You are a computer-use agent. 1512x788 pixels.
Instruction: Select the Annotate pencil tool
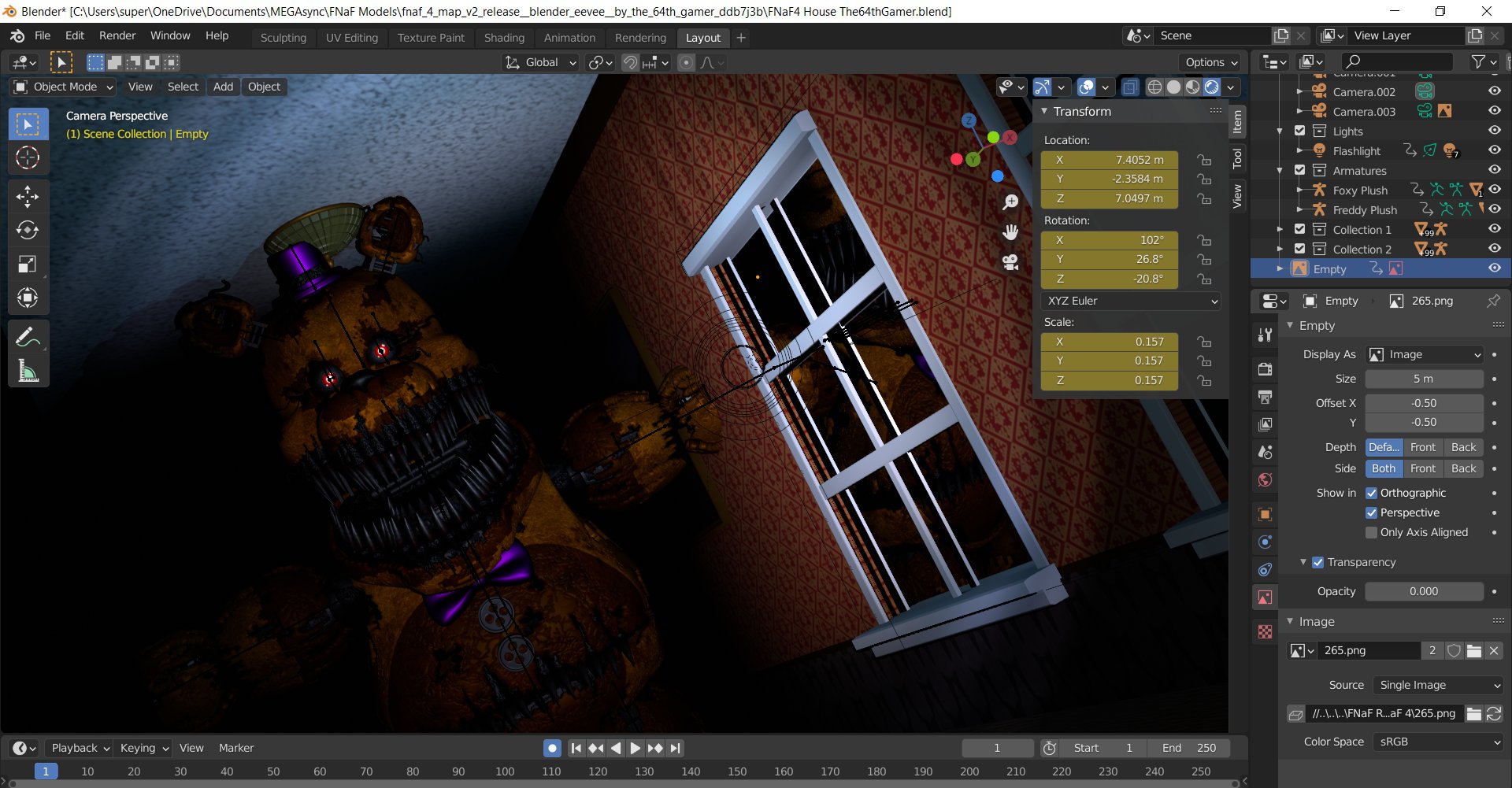28,337
